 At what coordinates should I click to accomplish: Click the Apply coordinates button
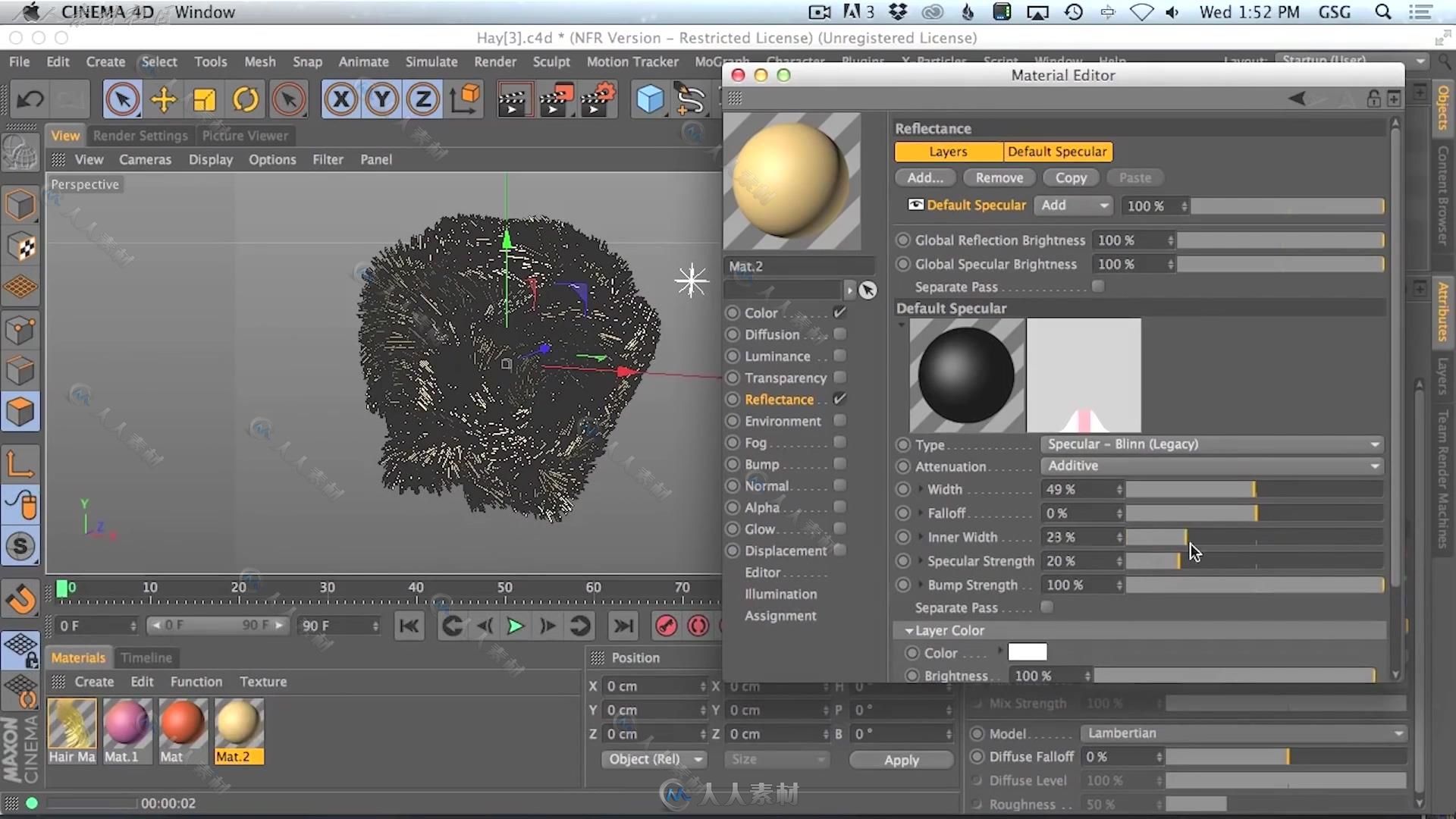tap(901, 760)
